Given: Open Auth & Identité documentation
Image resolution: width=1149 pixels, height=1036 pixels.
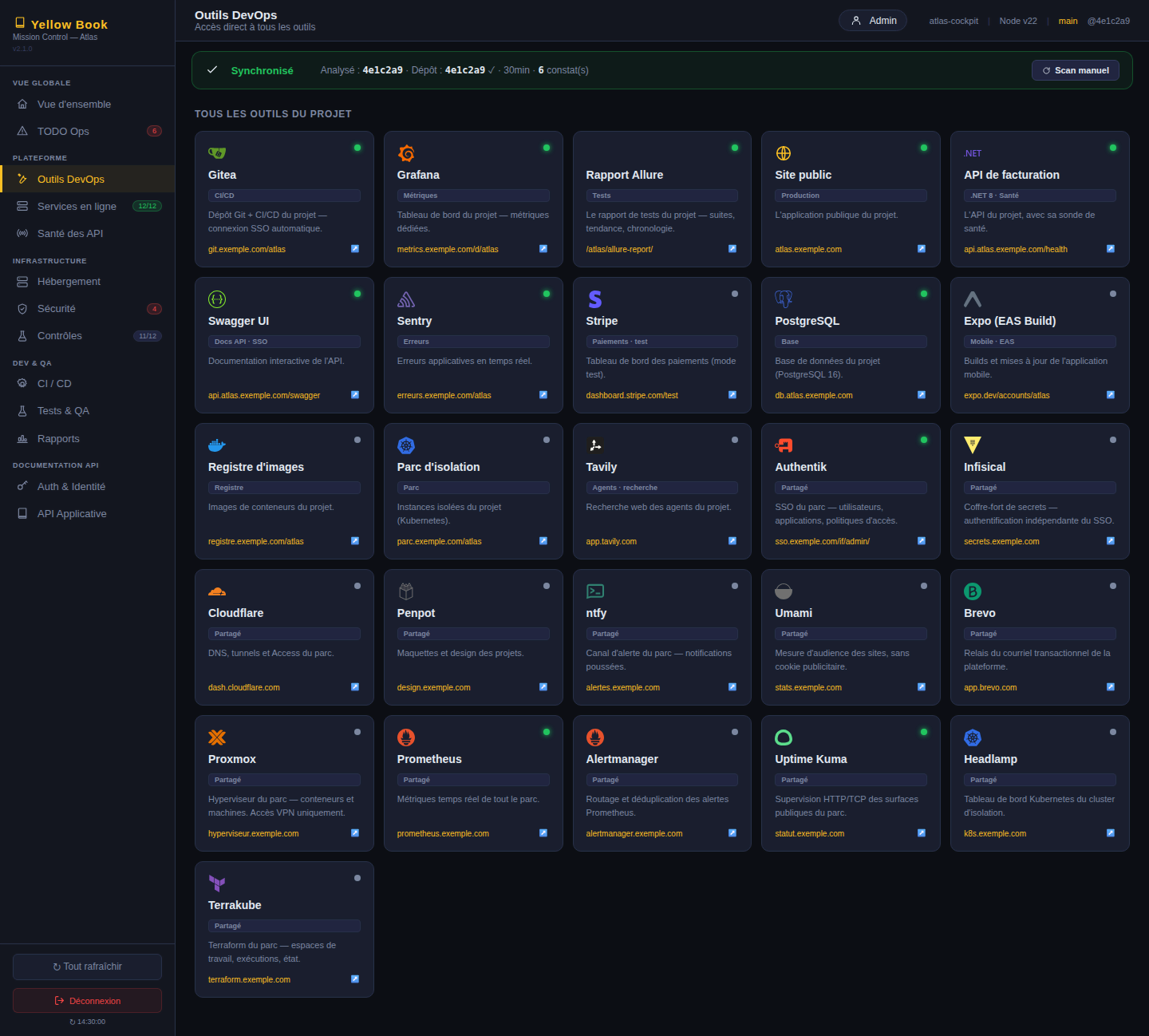Looking at the screenshot, I should tap(88, 486).
